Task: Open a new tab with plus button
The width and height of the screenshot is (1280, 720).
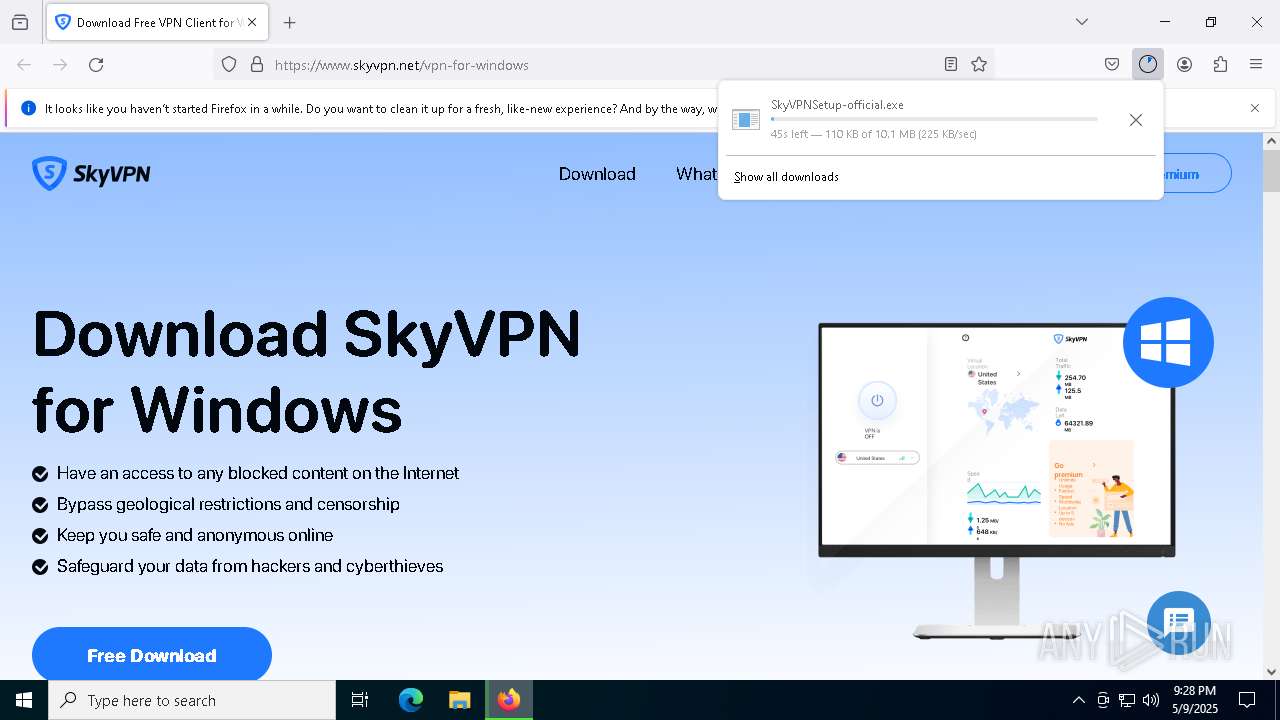Action: click(290, 22)
